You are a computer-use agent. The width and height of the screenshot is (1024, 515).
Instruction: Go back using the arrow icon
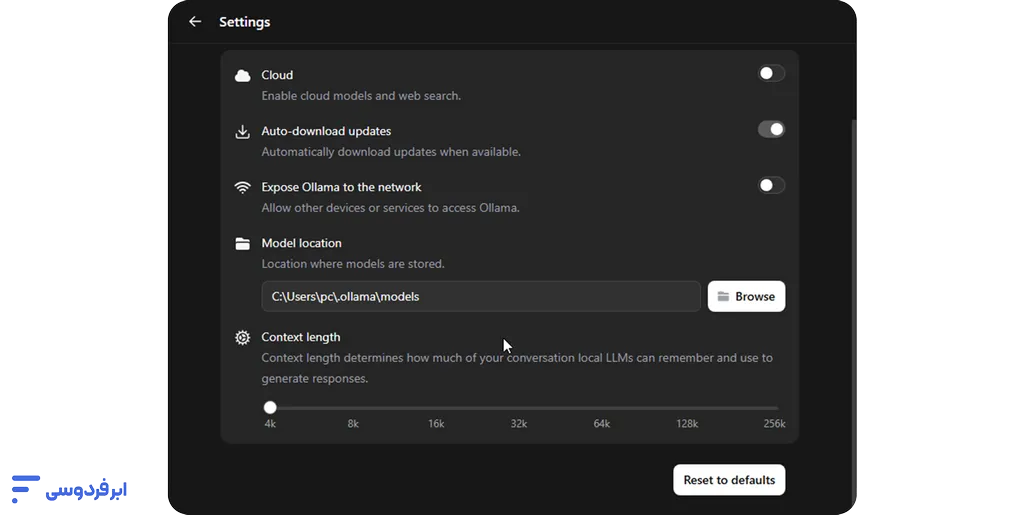pyautogui.click(x=195, y=22)
